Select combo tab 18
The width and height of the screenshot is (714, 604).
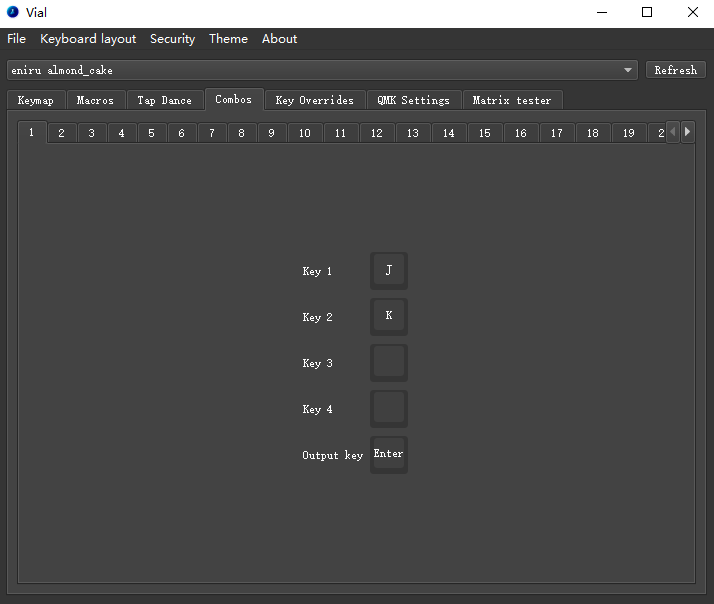[x=593, y=133]
